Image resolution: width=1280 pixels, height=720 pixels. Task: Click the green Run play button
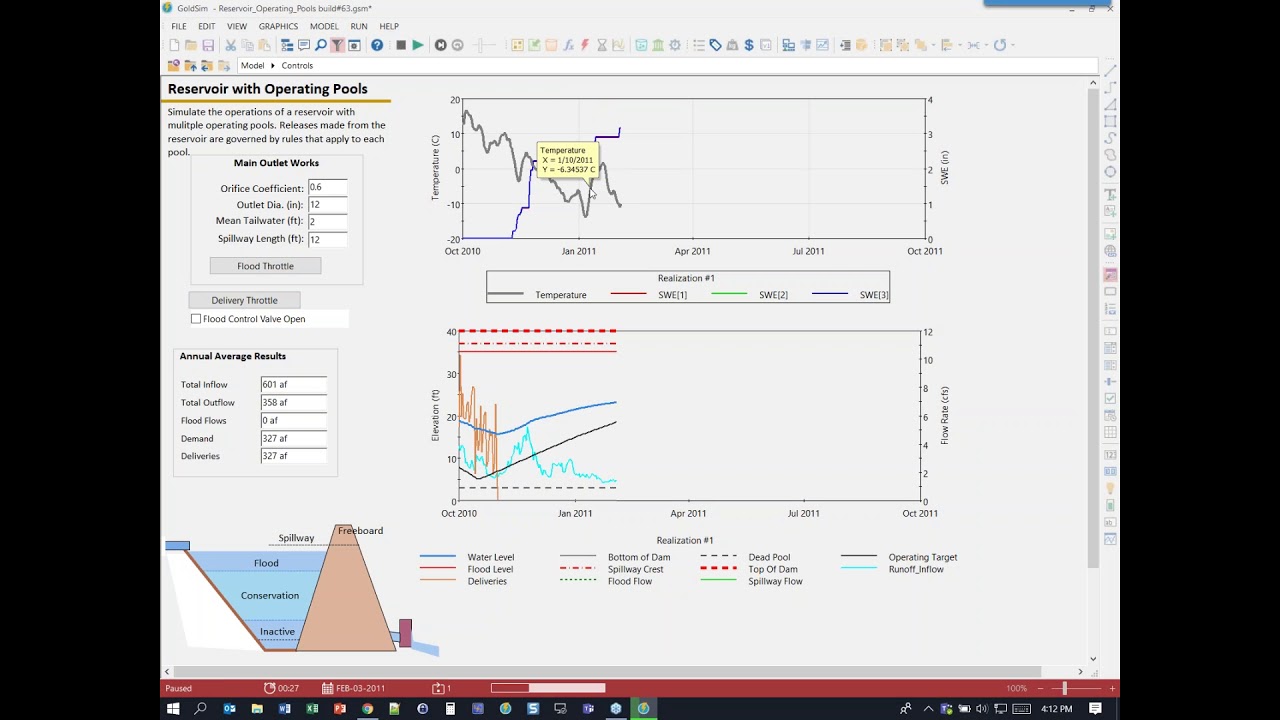pos(417,45)
